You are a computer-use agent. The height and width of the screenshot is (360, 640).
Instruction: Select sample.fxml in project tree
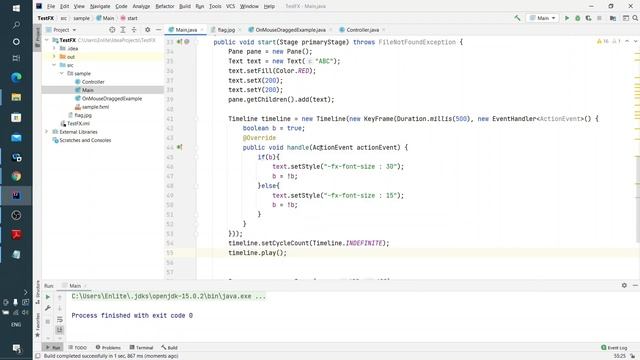(95, 107)
